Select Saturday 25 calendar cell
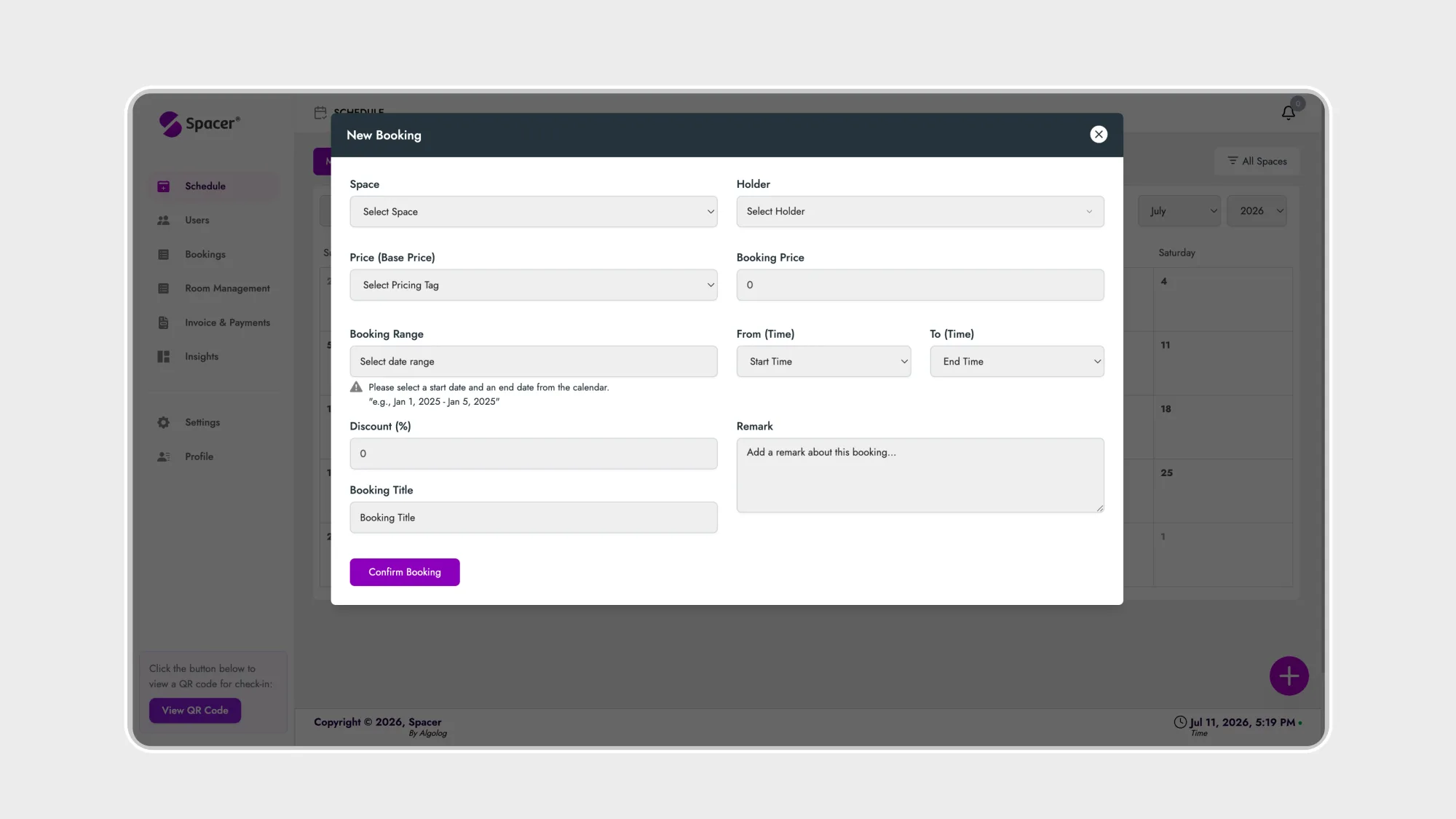The height and width of the screenshot is (819, 1456). click(x=1223, y=491)
